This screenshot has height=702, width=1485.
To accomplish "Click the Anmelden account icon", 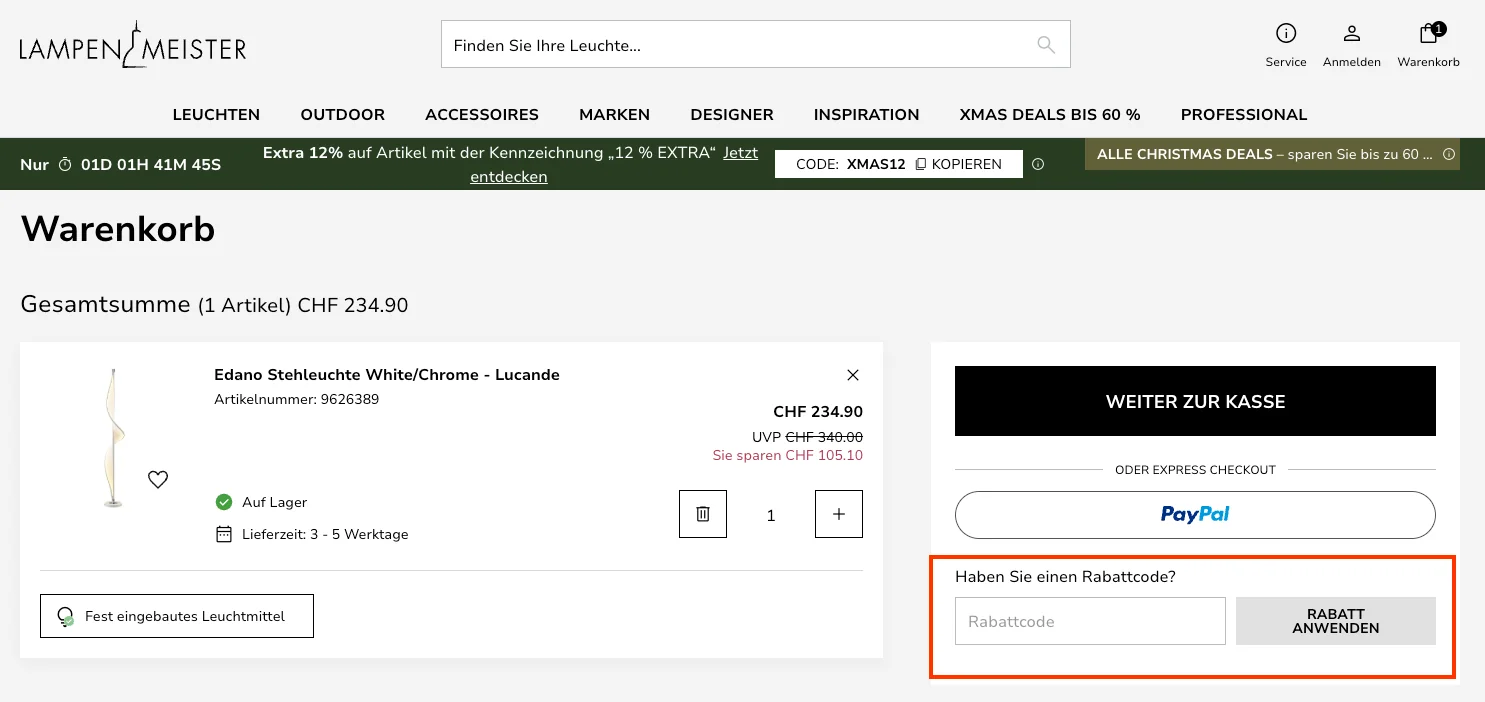I will 1351,34.
